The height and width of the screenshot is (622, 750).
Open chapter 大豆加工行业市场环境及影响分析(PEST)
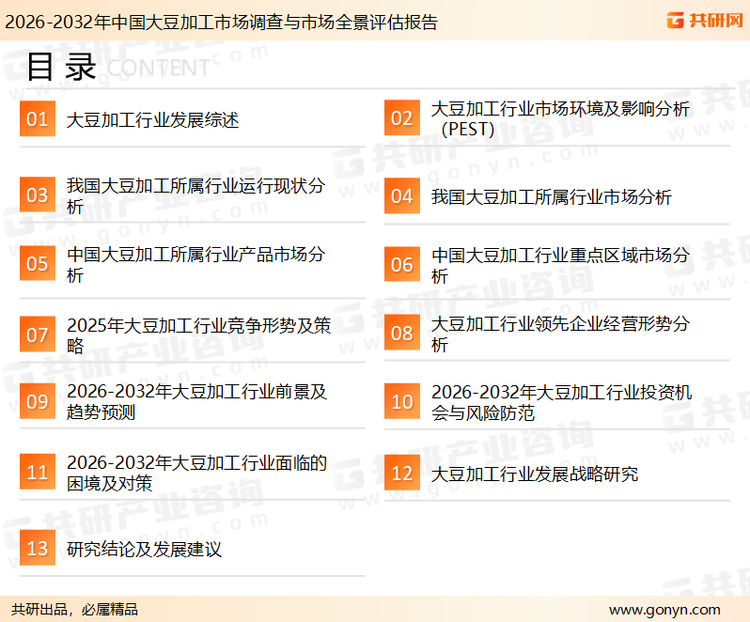560,119
